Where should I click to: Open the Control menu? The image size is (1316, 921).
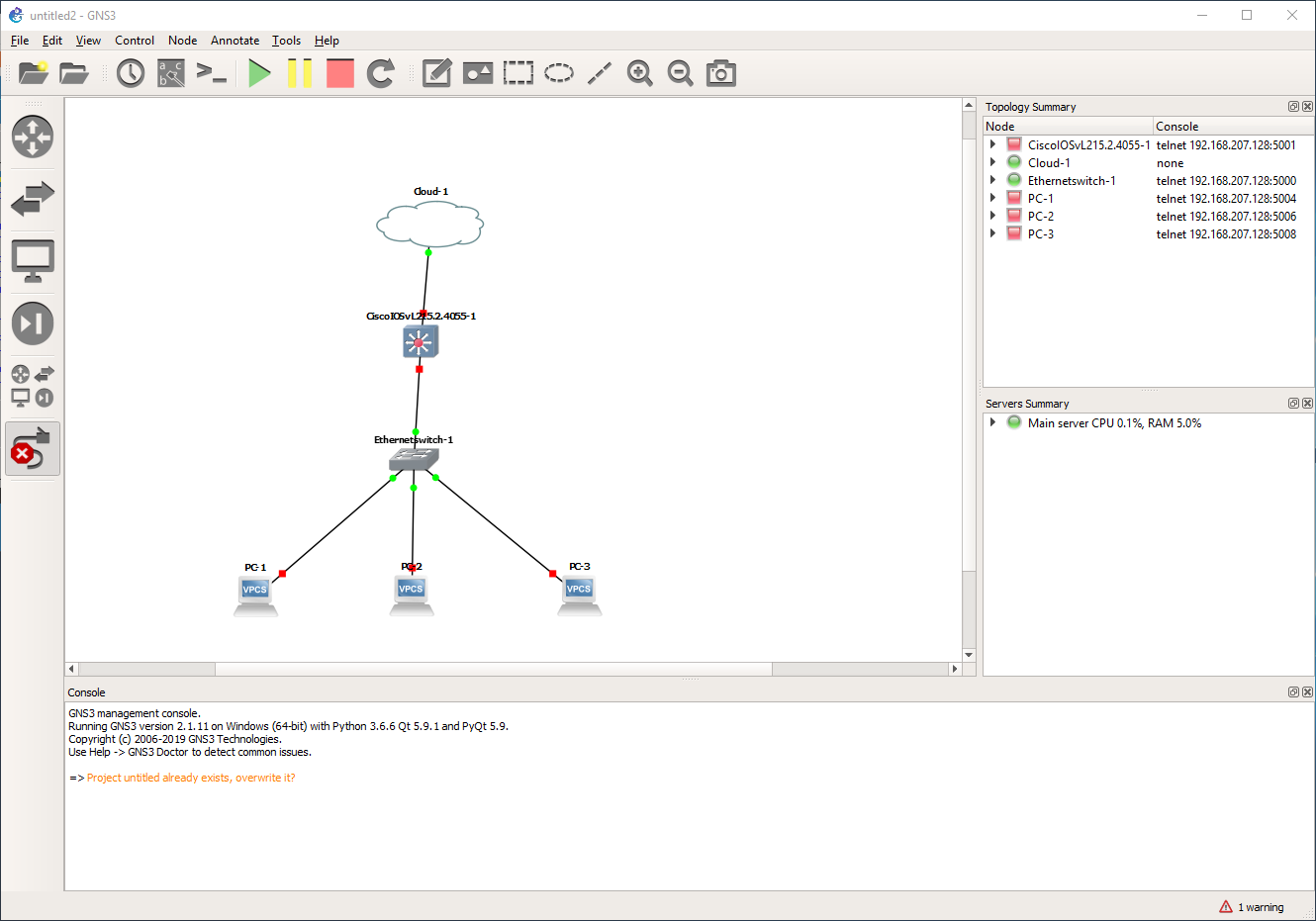pyautogui.click(x=135, y=41)
